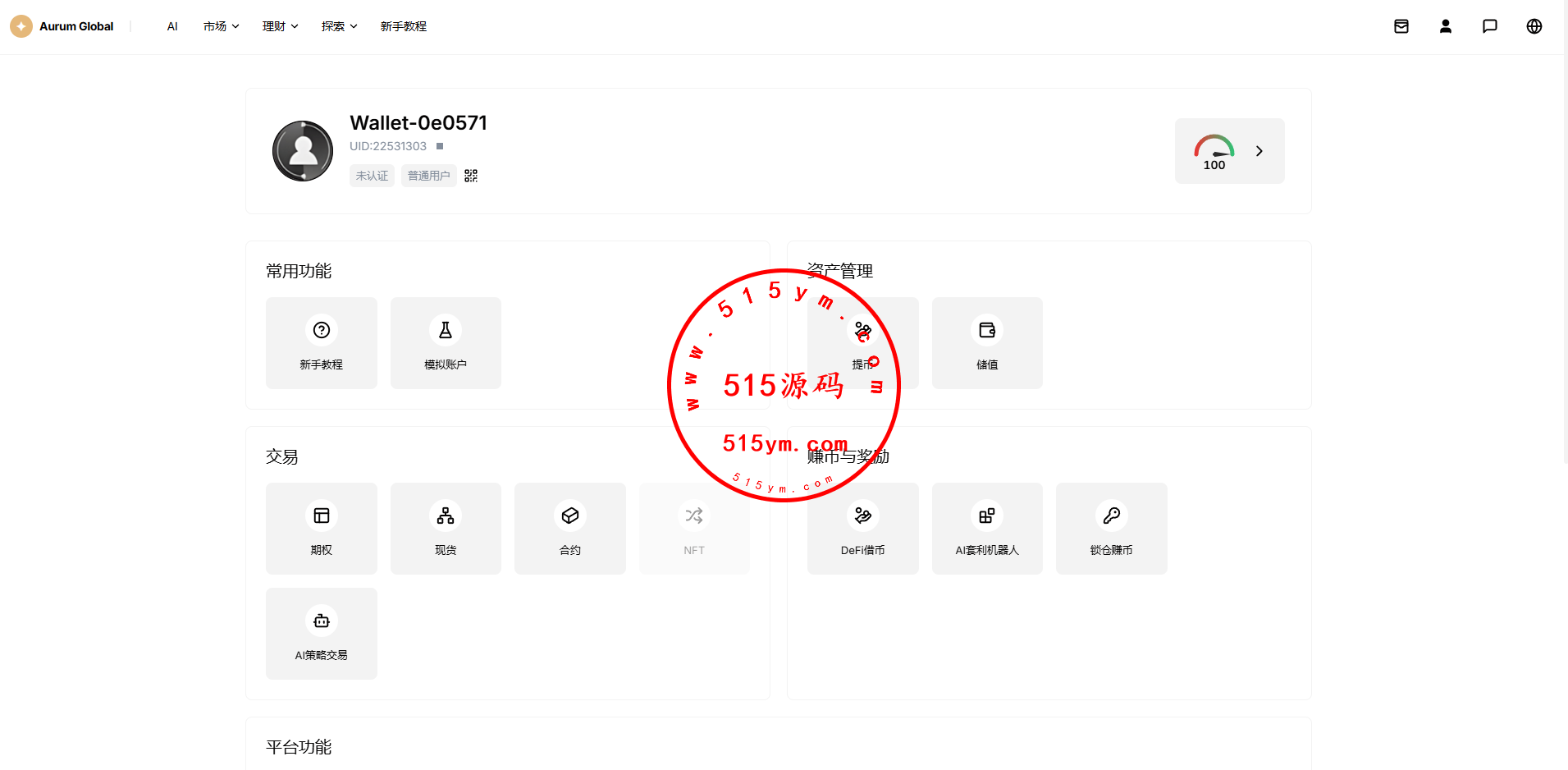Click the UID:22531303 text
Image resolution: width=1568 pixels, height=770 pixels.
pos(388,146)
